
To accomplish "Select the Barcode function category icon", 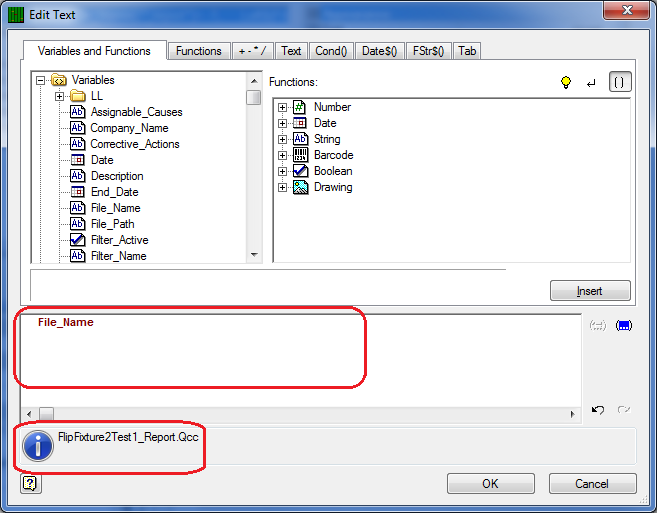I will [300, 155].
